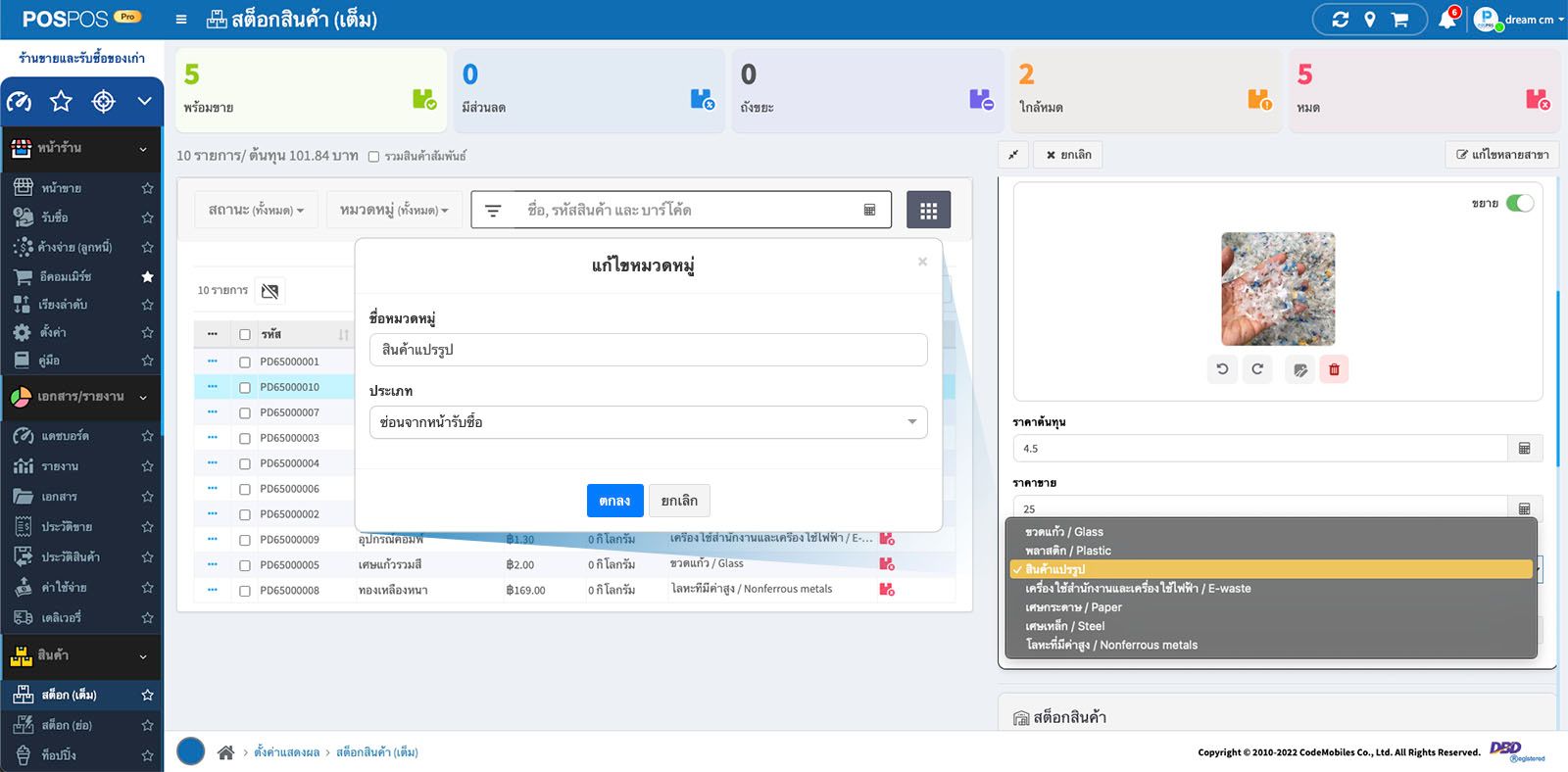1568x772 pixels.
Task: Open สต็อก (ย่อ) in the sidebar
Action: (x=68, y=725)
